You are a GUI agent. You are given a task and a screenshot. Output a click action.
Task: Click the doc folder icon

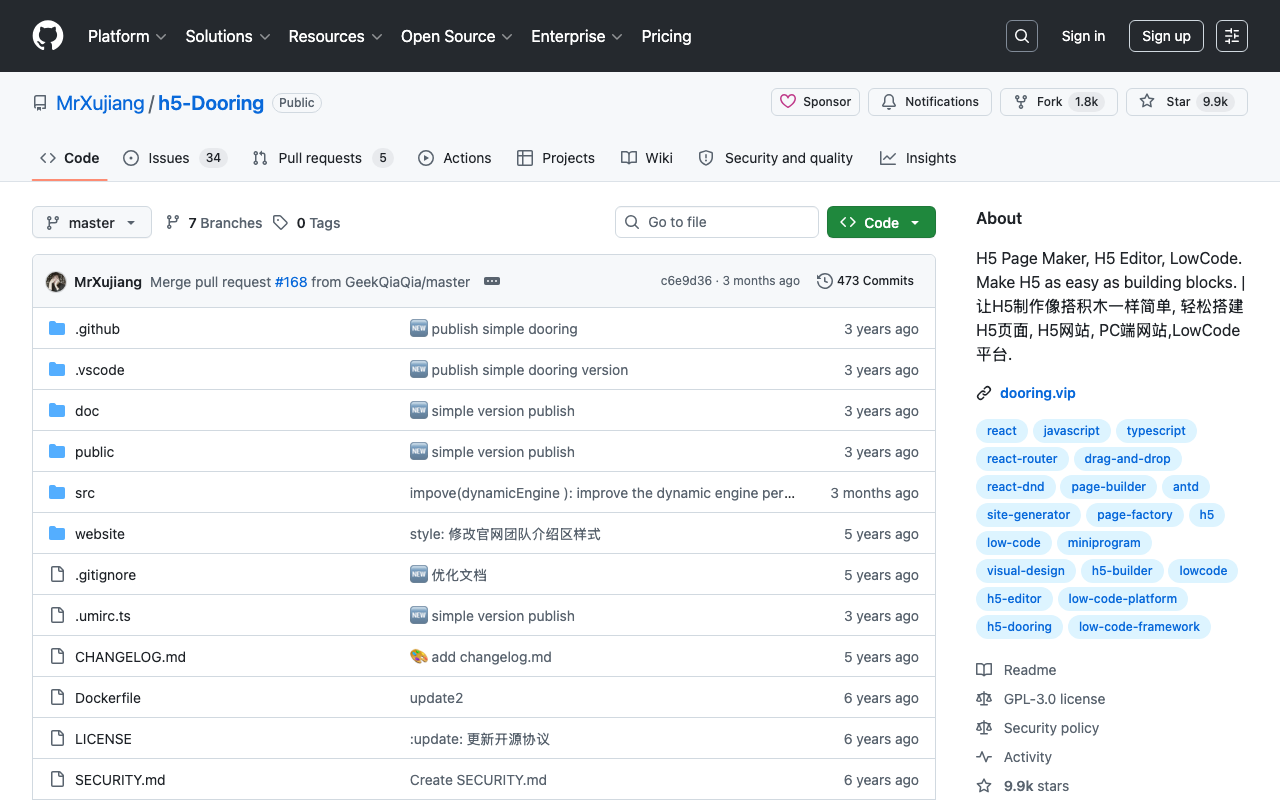(57, 411)
